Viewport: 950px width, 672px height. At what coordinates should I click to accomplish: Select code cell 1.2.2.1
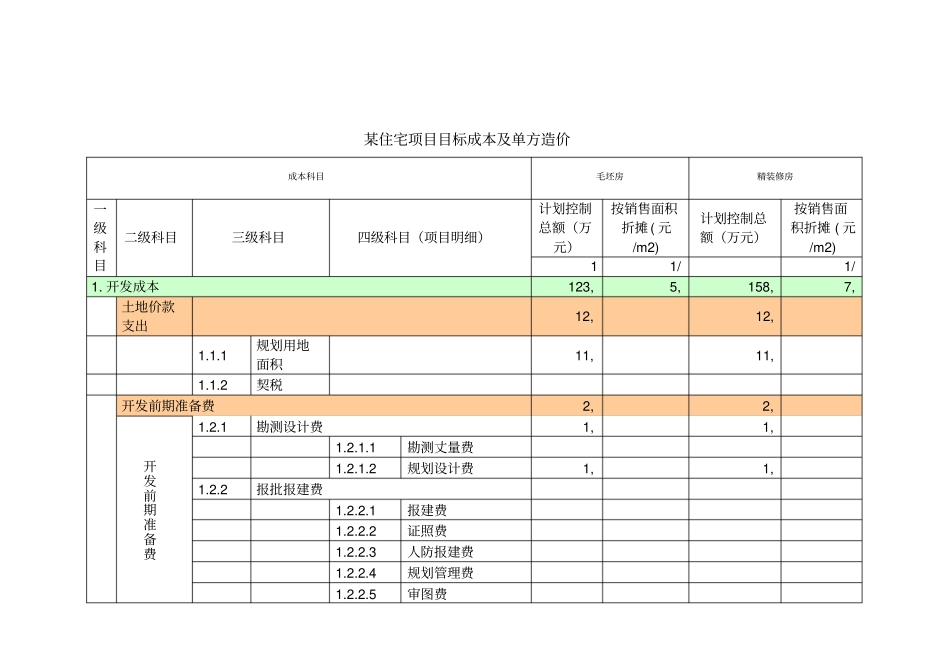pyautogui.click(x=365, y=510)
